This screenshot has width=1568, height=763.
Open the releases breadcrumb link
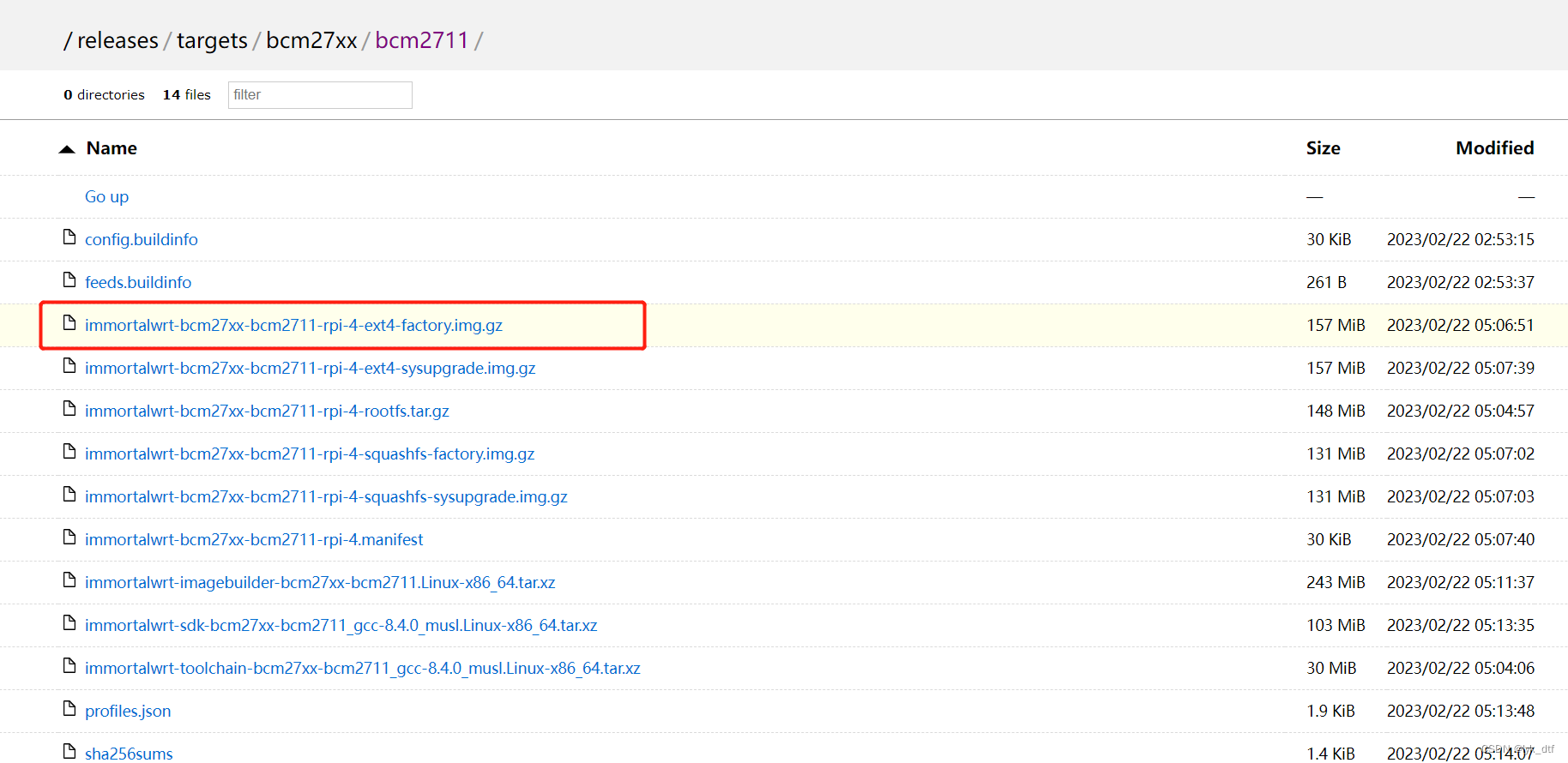(x=118, y=40)
